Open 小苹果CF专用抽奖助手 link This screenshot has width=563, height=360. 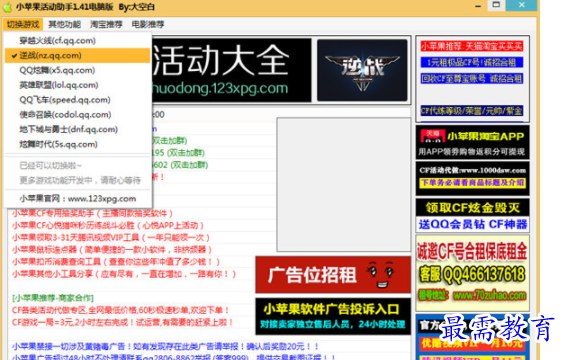click(x=92, y=213)
